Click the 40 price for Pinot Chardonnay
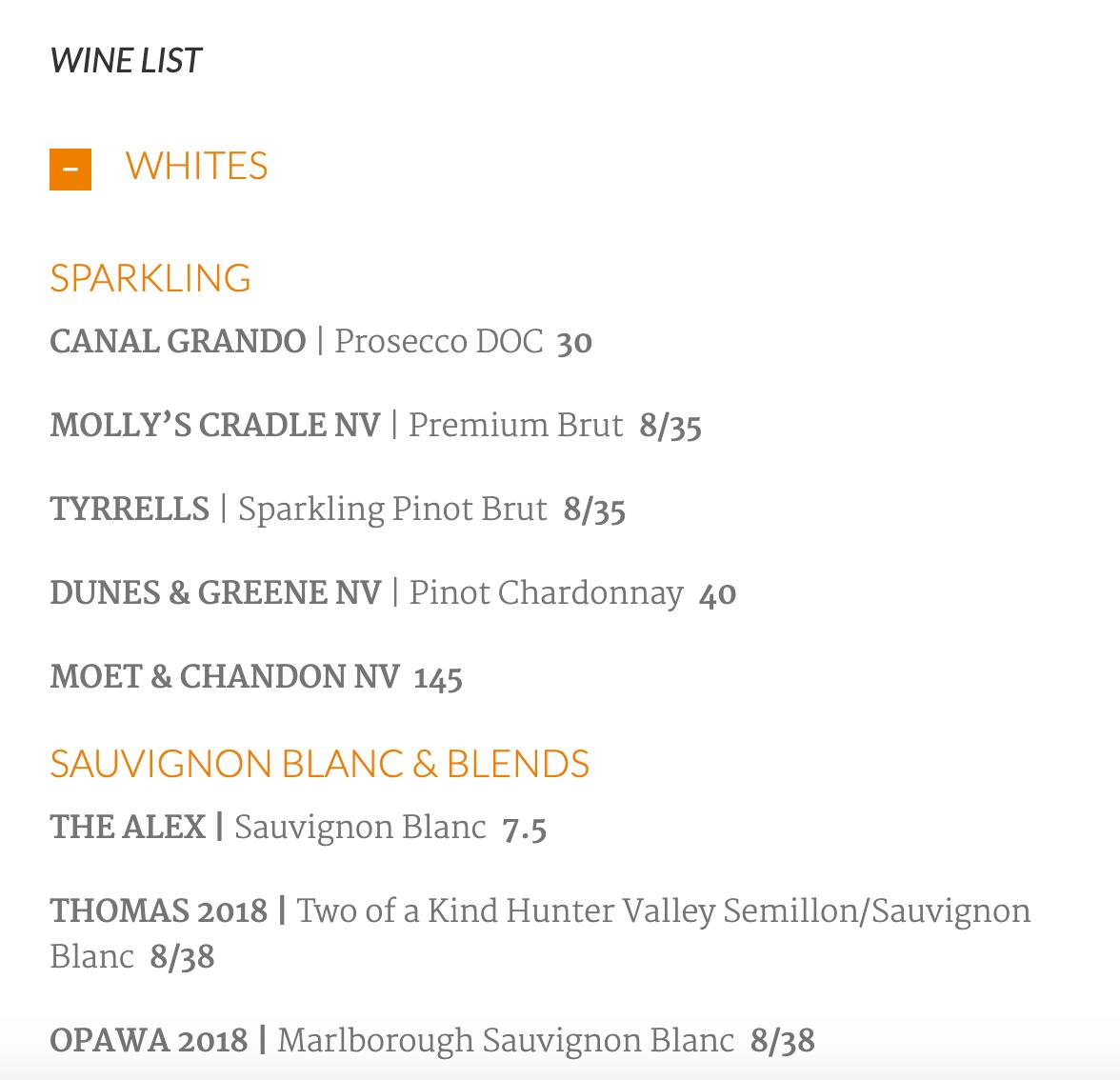 coord(718,594)
